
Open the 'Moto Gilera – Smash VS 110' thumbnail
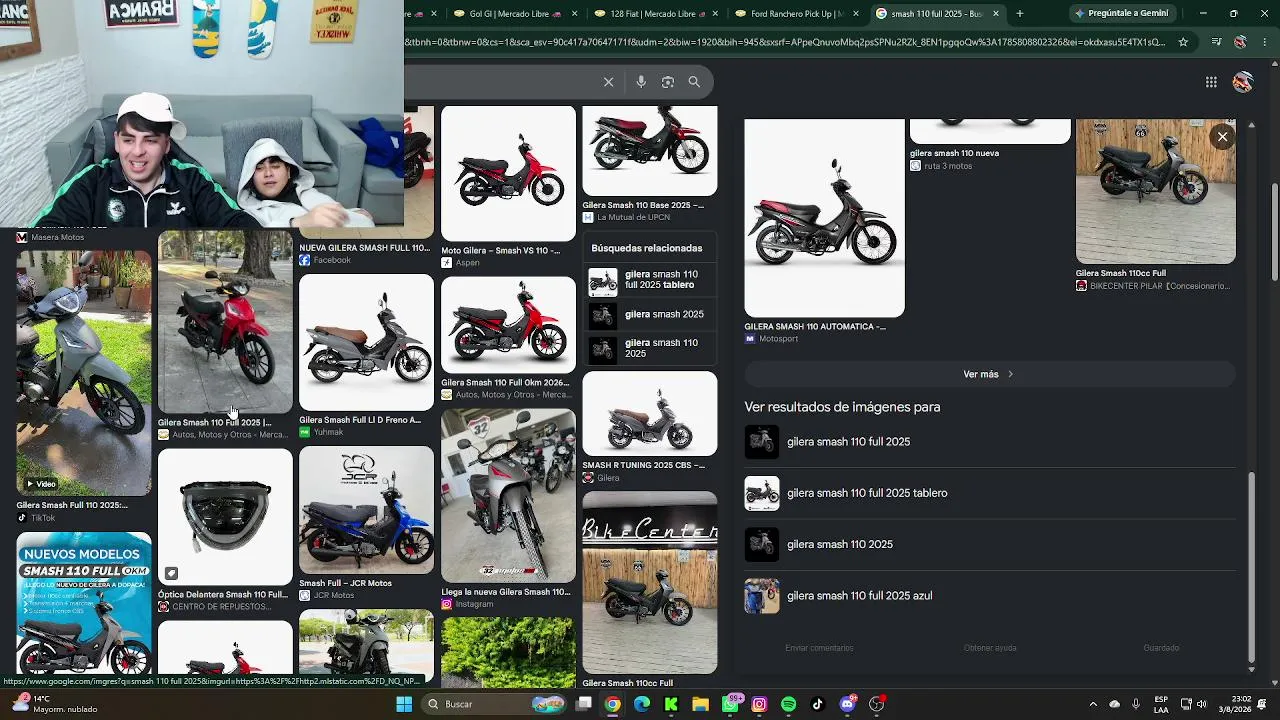point(508,174)
